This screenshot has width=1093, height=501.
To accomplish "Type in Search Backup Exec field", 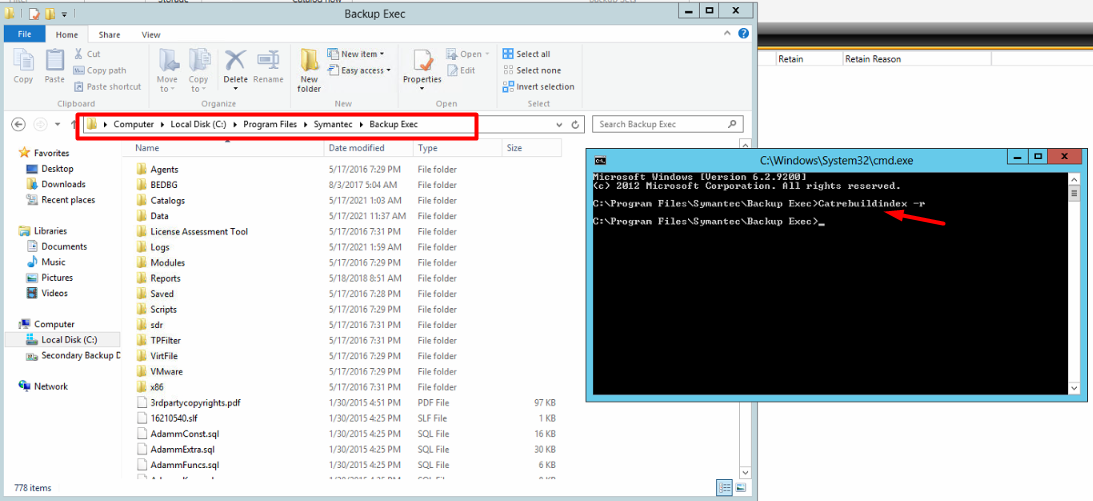I will point(660,125).
